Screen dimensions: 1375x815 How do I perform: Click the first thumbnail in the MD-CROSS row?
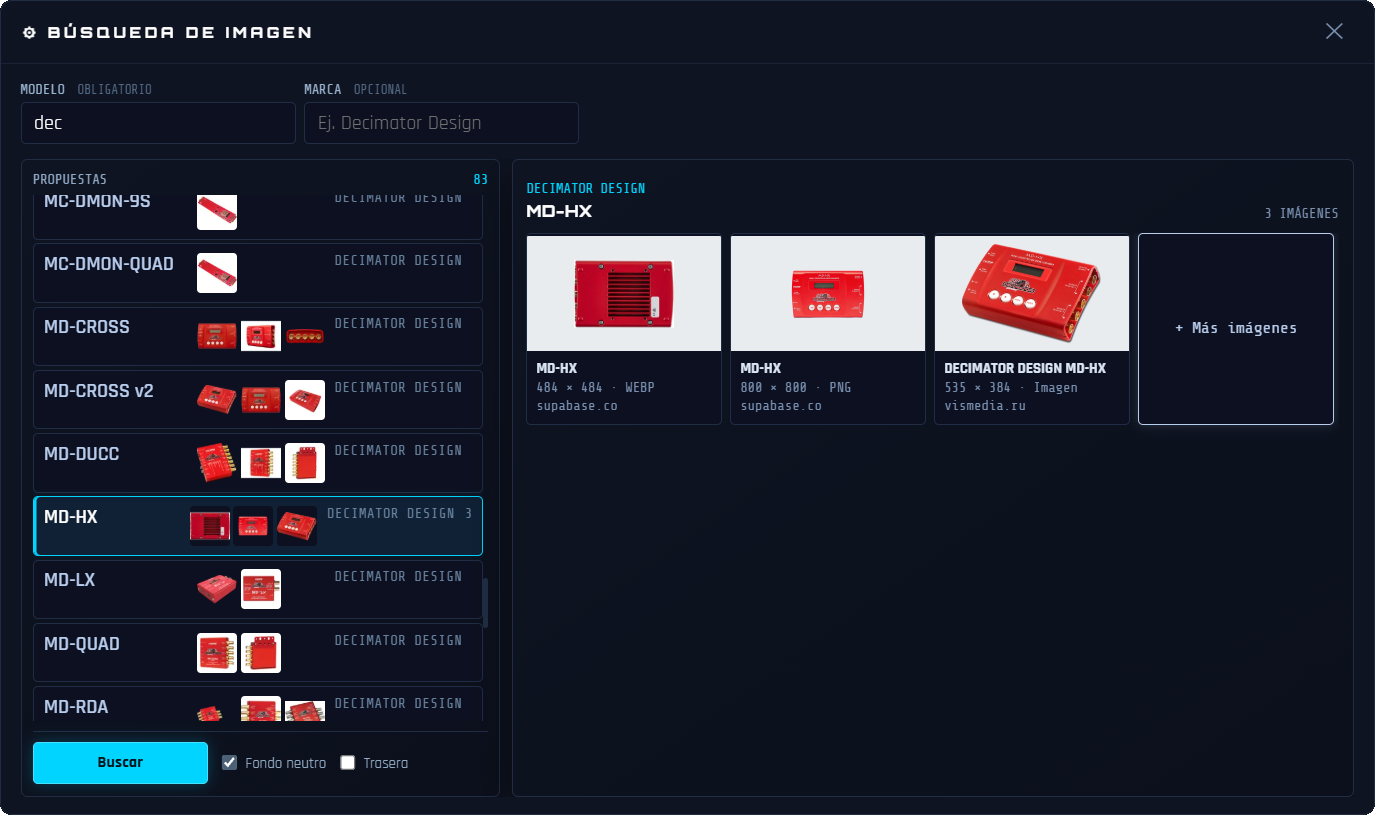(217, 336)
